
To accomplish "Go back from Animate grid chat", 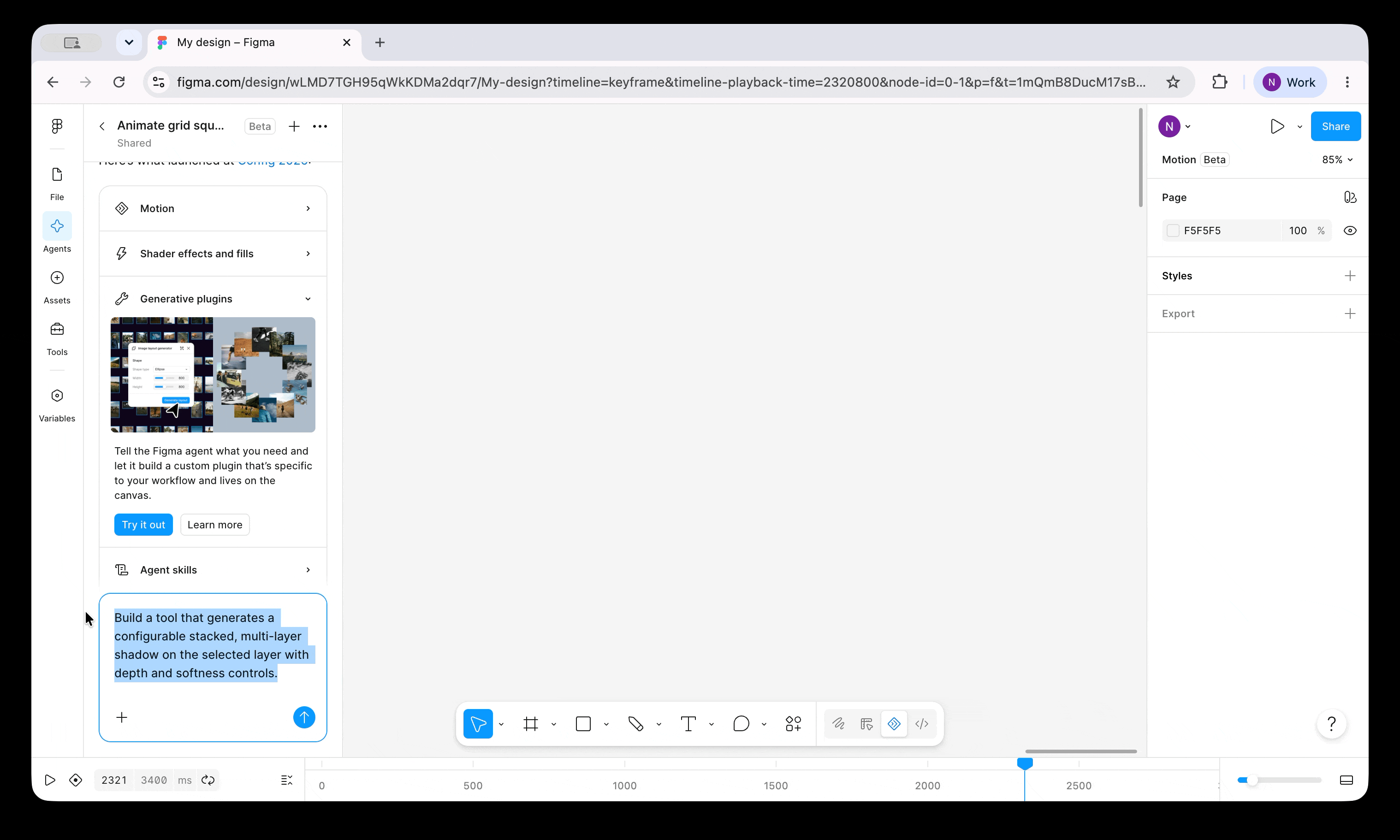I will tap(102, 126).
